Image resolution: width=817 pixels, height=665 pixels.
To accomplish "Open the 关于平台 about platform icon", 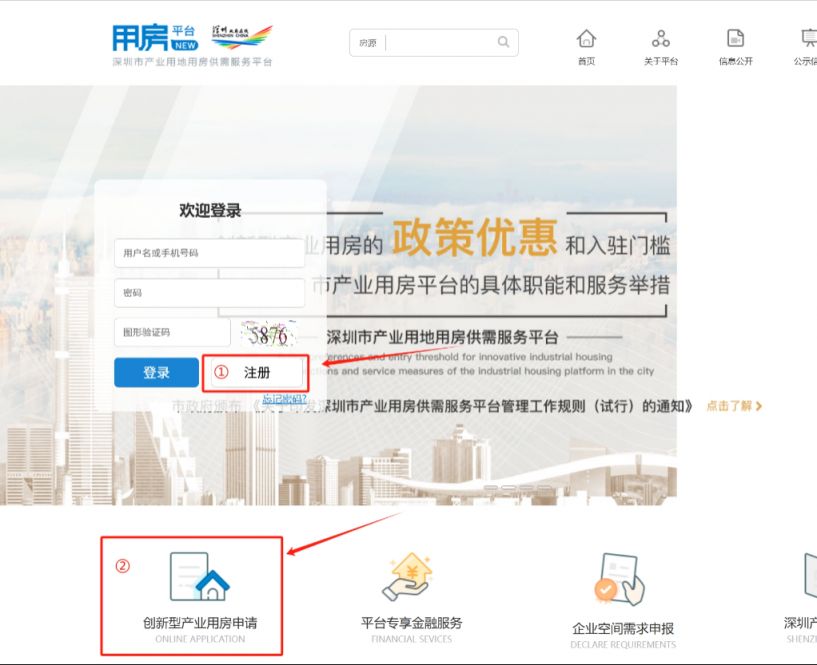I will pos(660,39).
